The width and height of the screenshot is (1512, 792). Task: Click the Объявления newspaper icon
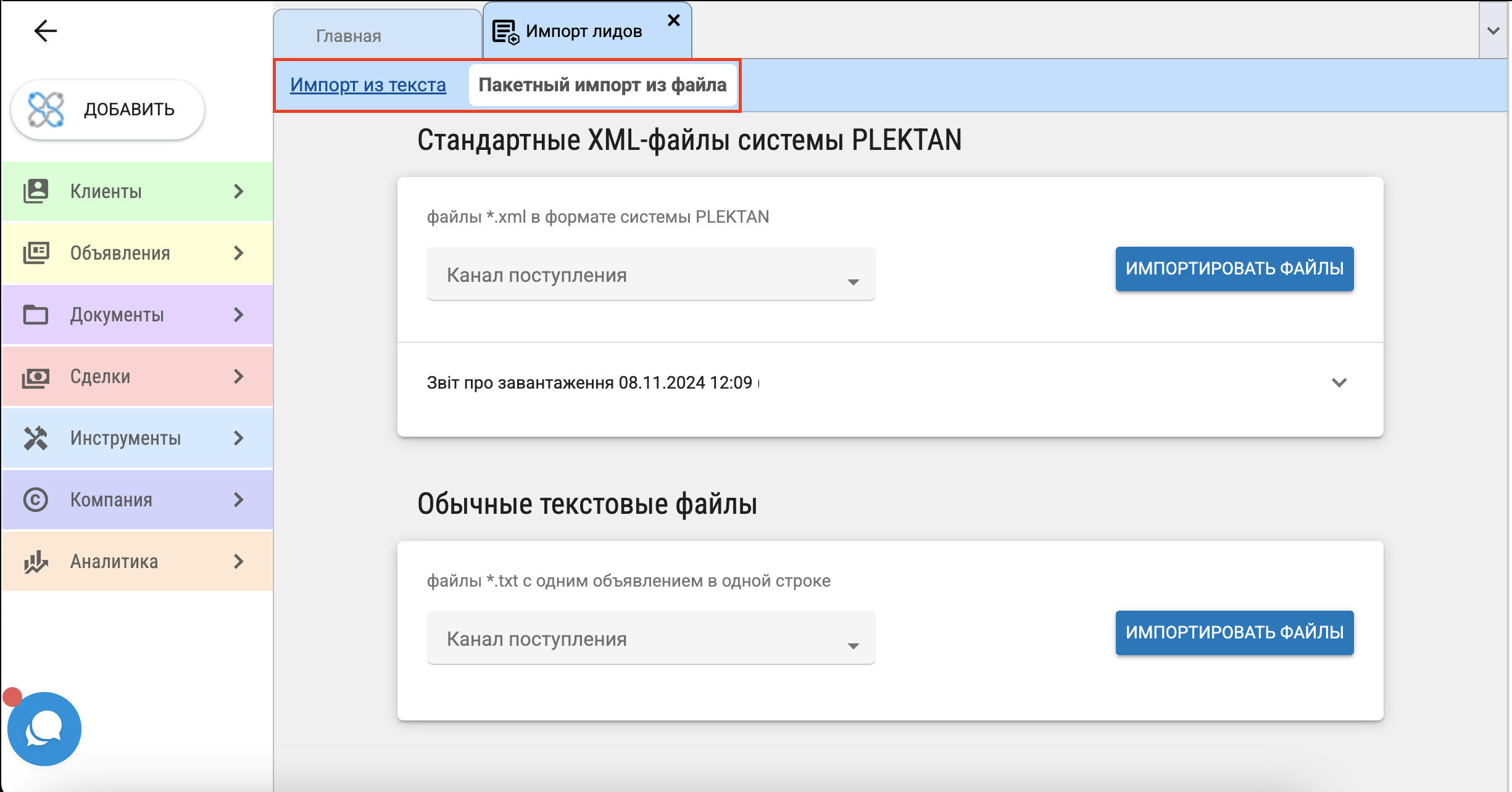(36, 253)
